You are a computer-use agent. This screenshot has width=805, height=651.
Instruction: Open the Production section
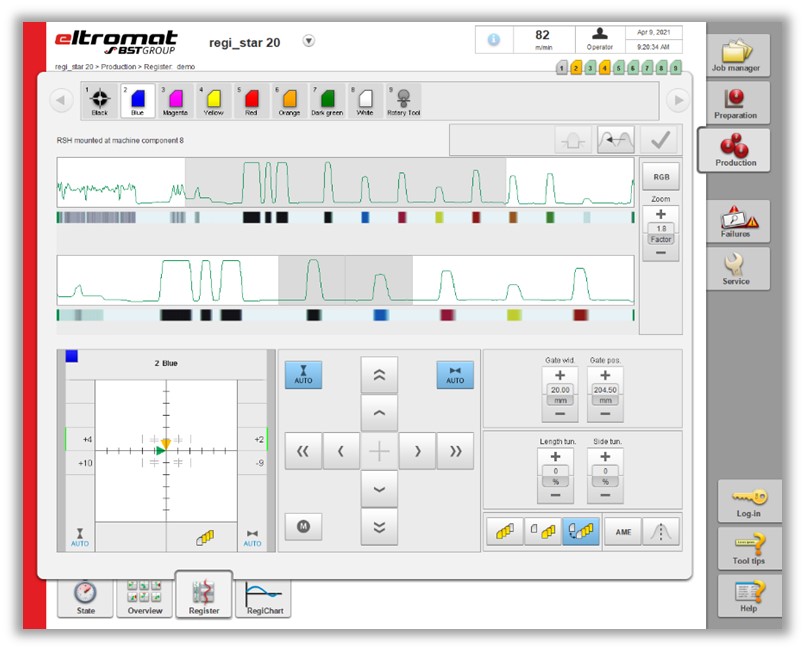point(735,150)
